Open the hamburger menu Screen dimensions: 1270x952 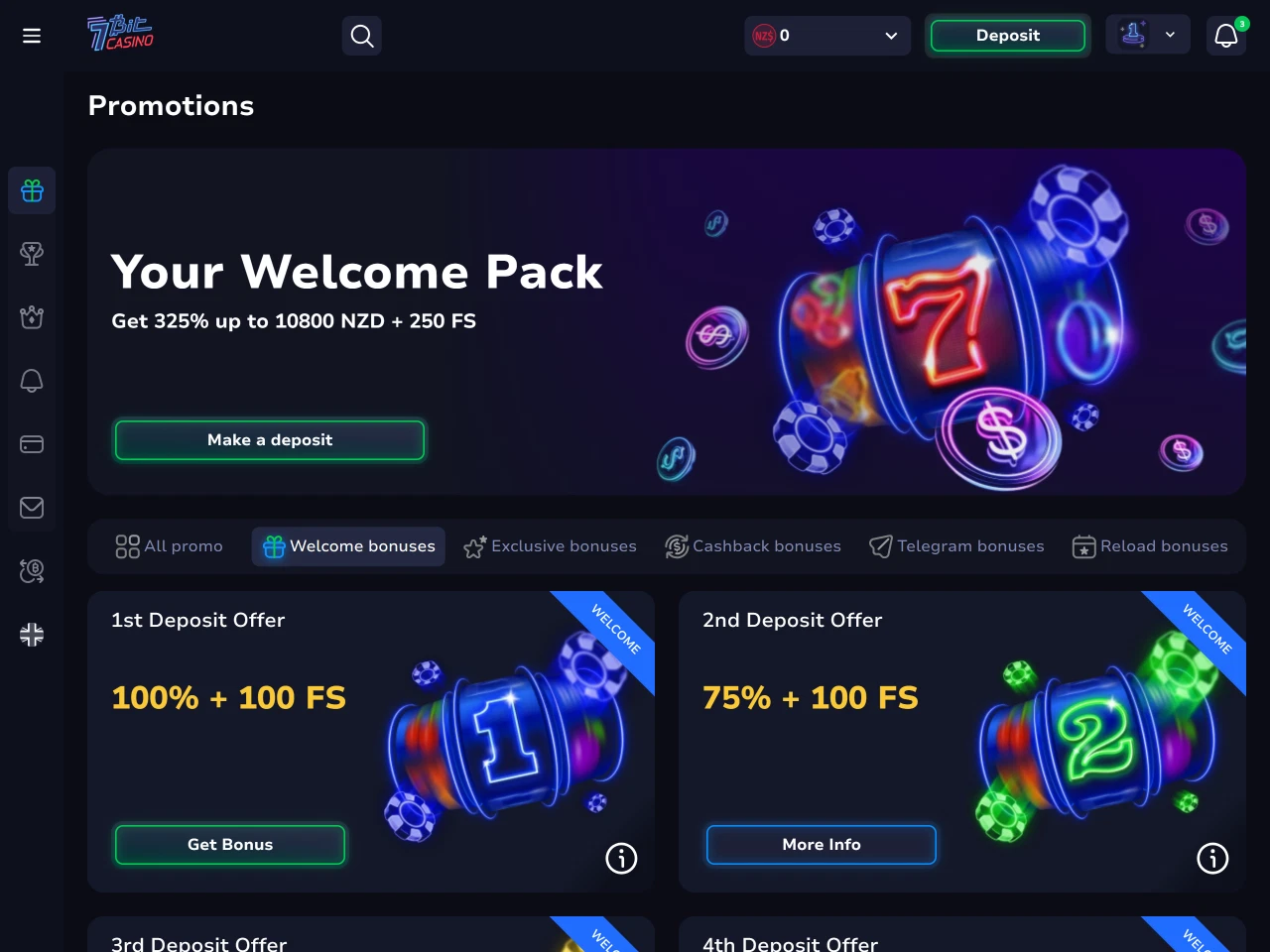click(32, 36)
